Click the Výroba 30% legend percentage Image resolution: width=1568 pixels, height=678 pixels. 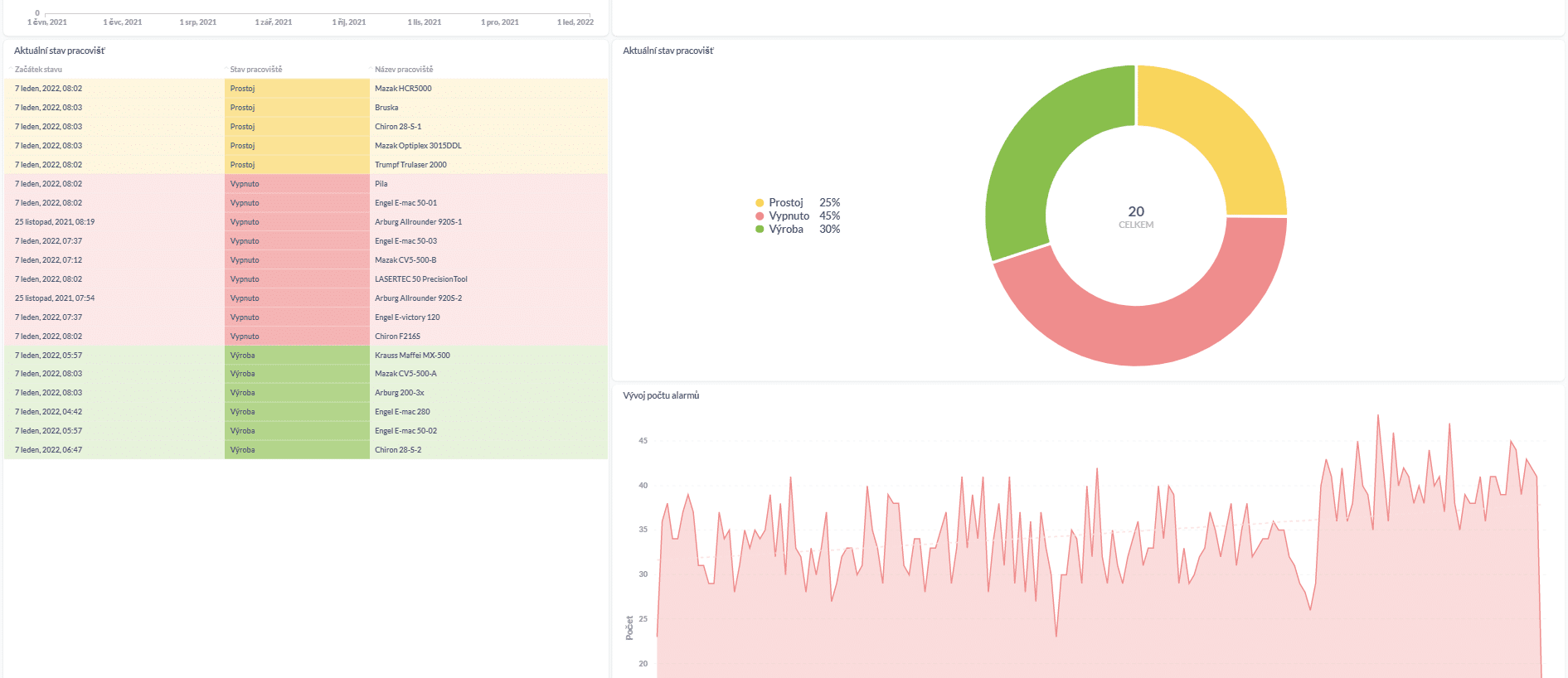829,230
